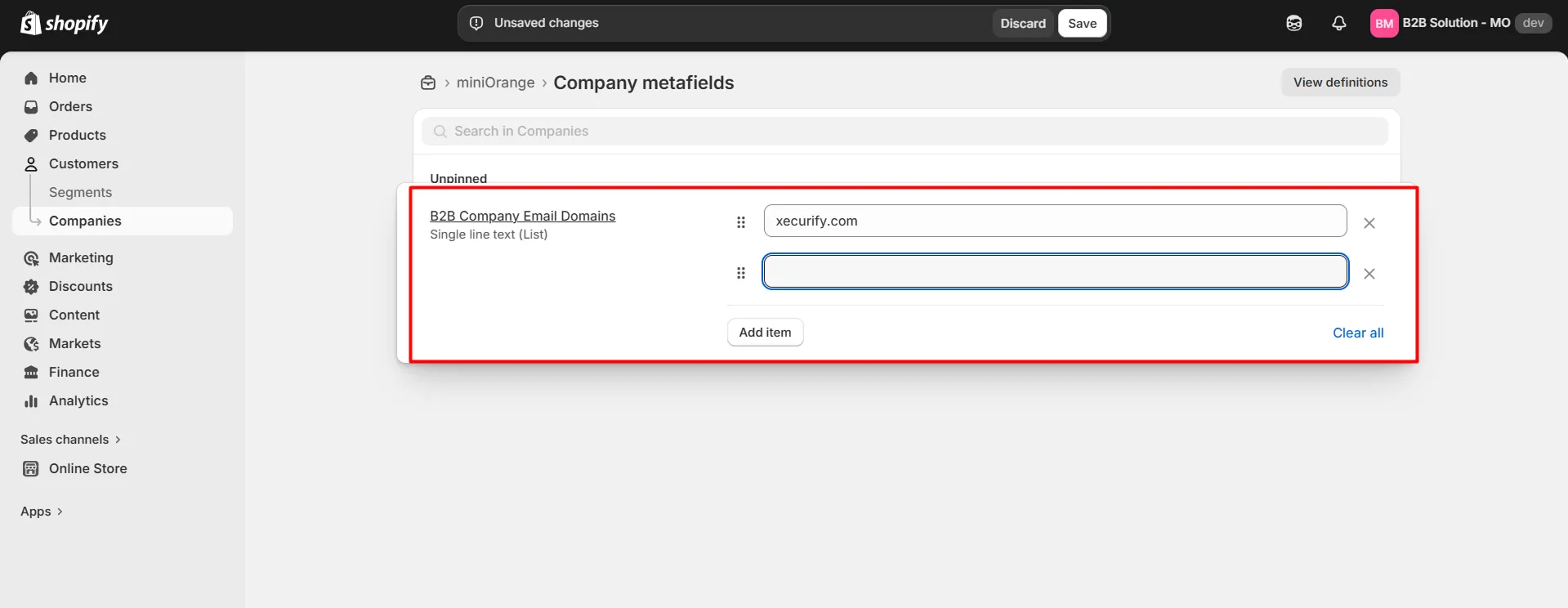
Task: Click the Customers person icon
Action: point(31,164)
